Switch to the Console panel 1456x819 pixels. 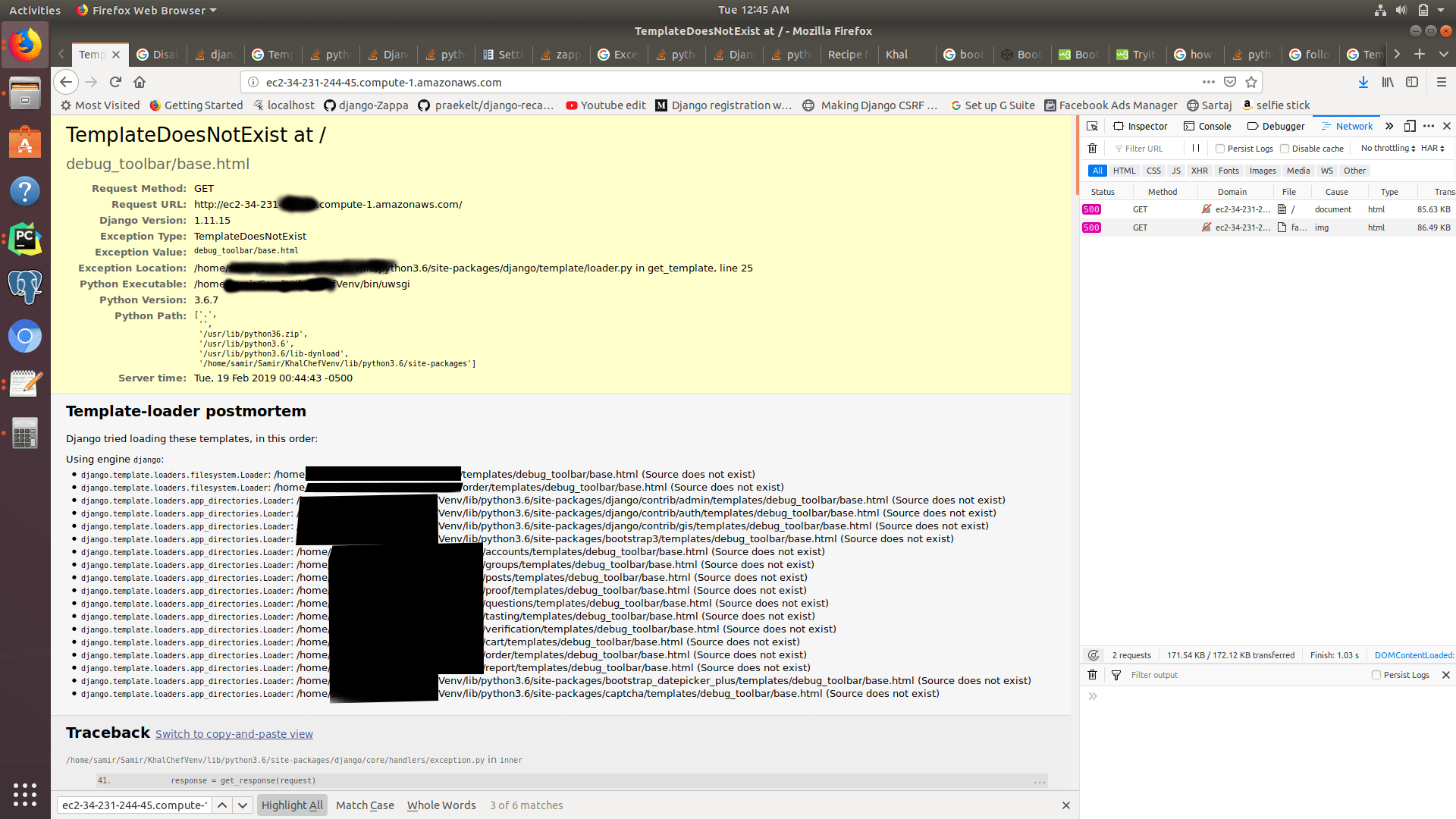click(1207, 126)
